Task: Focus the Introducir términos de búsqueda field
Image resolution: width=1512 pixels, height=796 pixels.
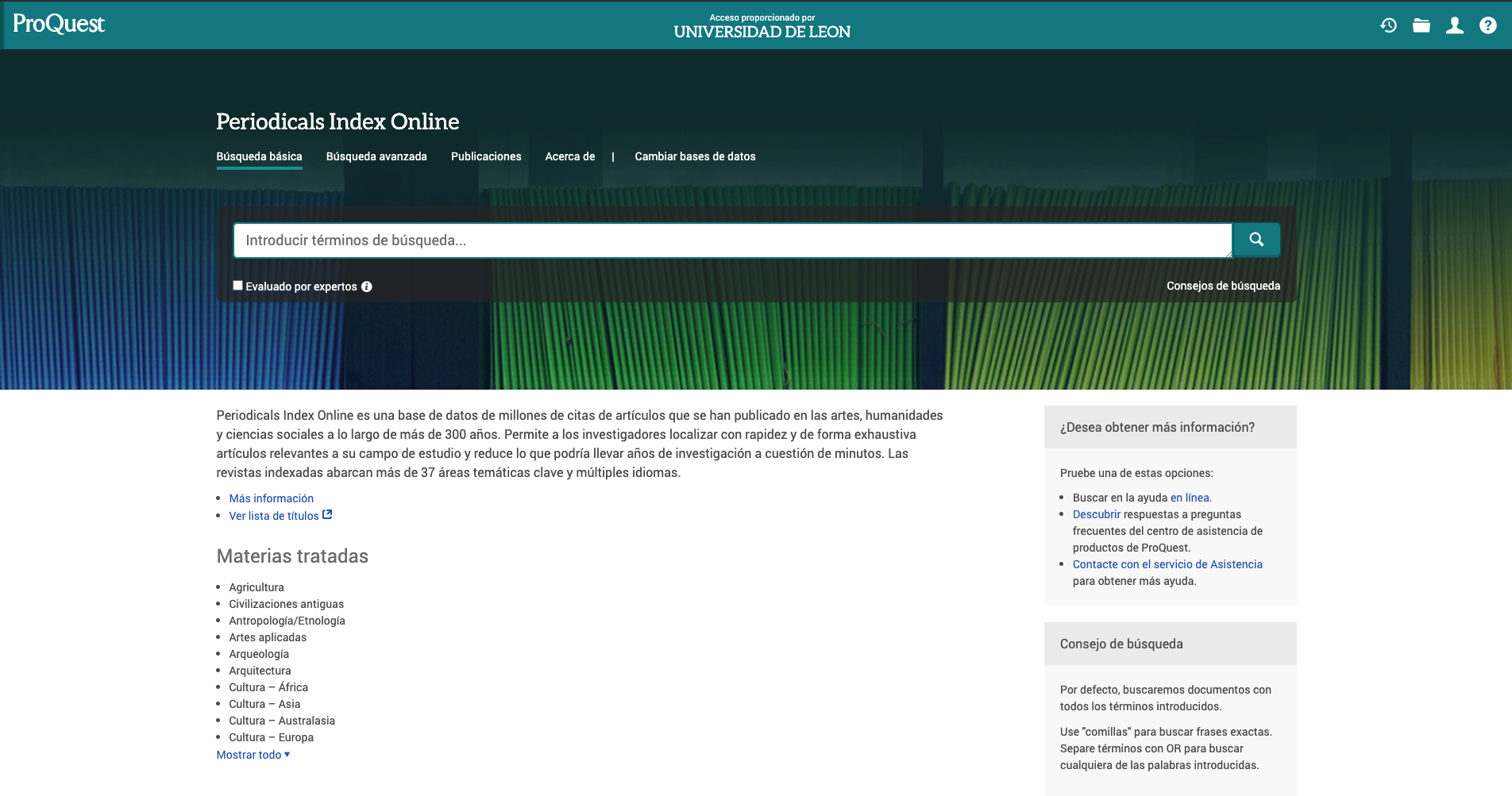Action: [732, 240]
